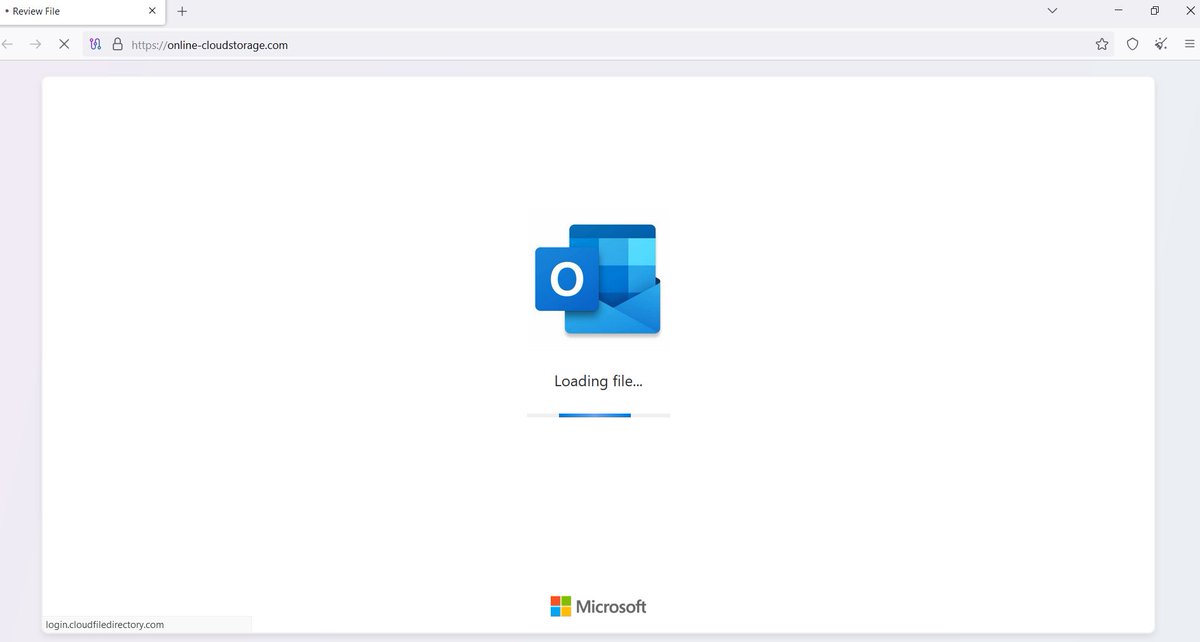This screenshot has height=642, width=1200.
Task: Click the login.cloudfiledirectory.com status text
Action: tap(104, 624)
